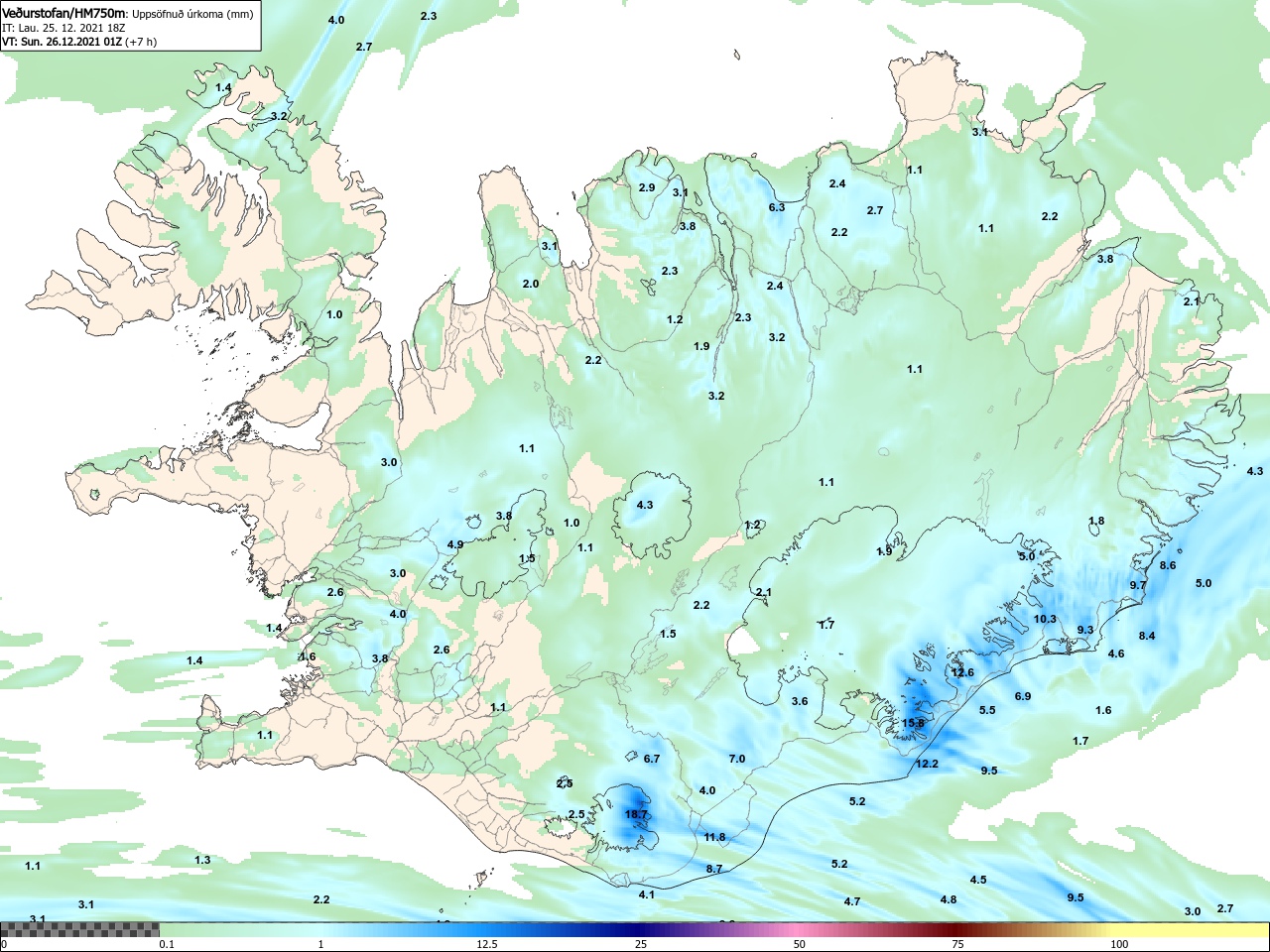Click the 1.3 value over the southwest sea

coord(202,861)
